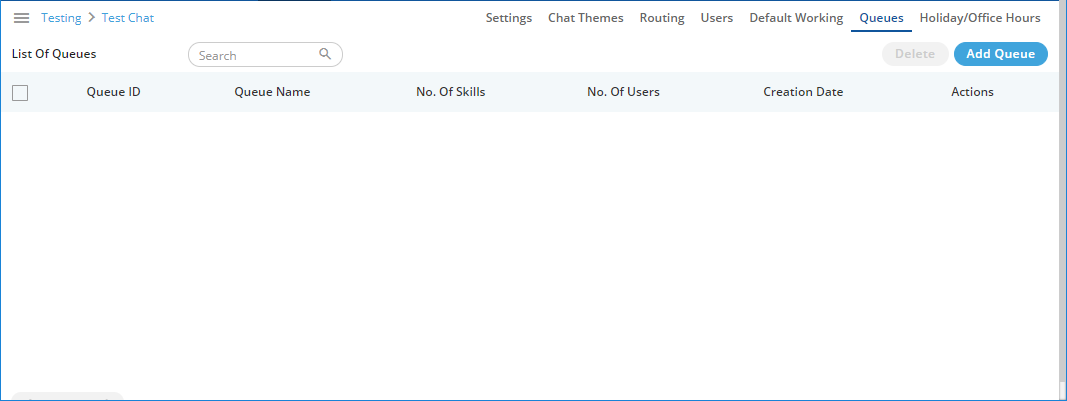Open the hamburger navigation menu
Image resolution: width=1067 pixels, height=401 pixels.
[x=21, y=18]
